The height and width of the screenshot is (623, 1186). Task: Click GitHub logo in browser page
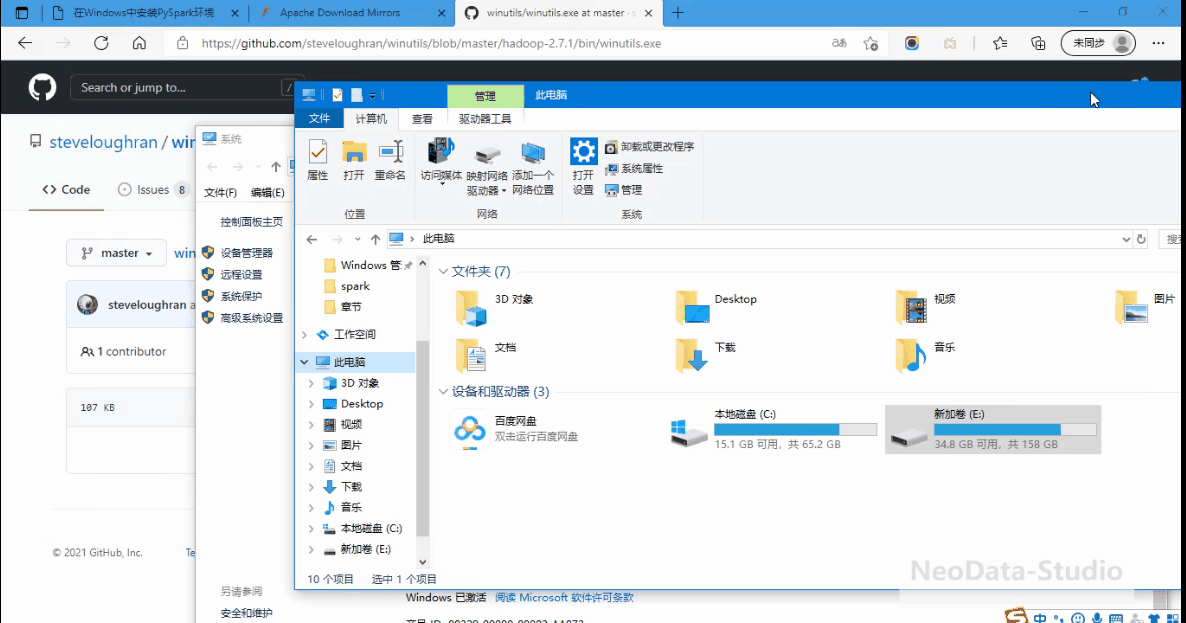coord(42,88)
